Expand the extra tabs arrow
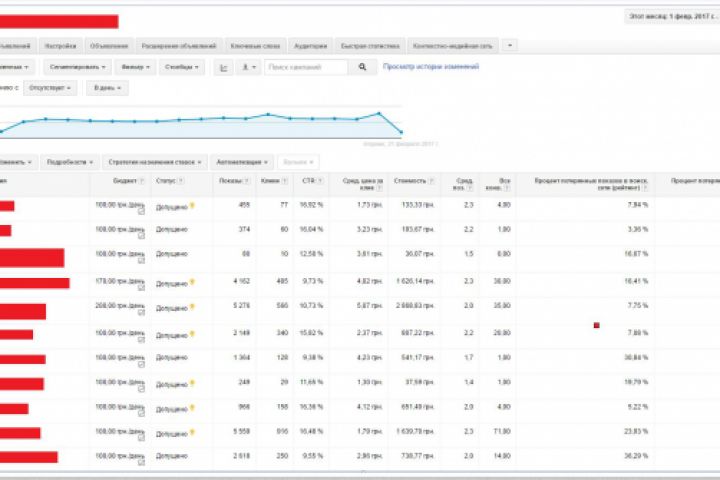 tap(510, 45)
